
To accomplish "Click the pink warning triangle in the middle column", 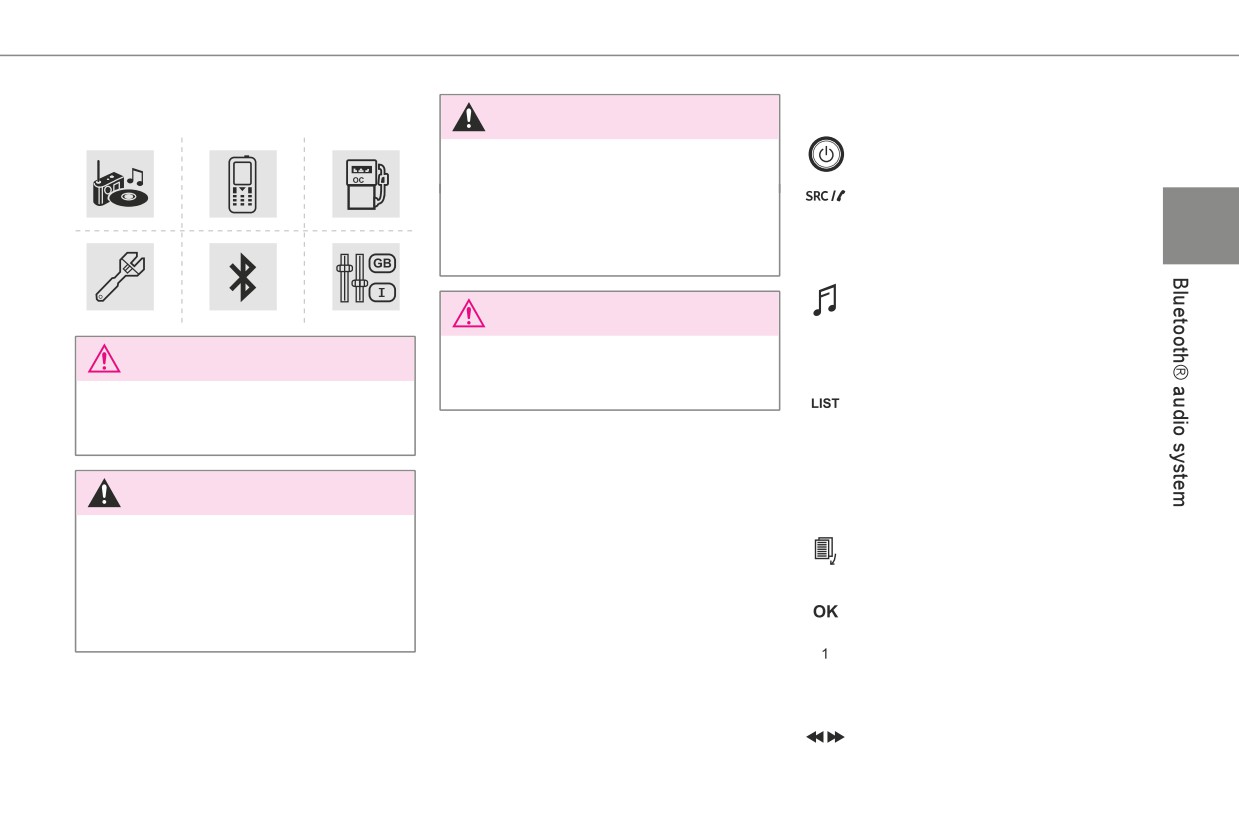I will point(468,314).
